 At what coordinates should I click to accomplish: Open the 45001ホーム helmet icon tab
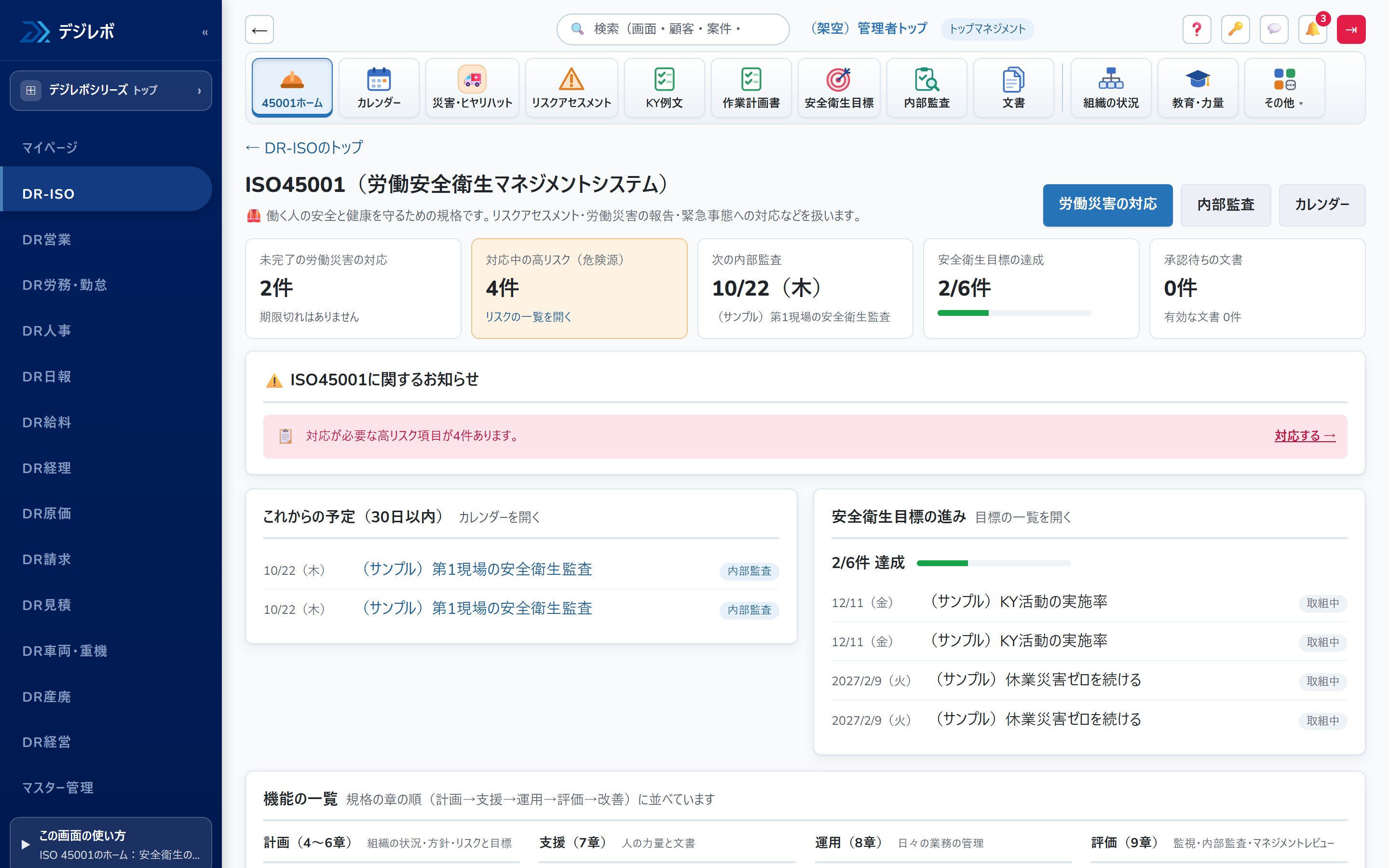[x=292, y=87]
